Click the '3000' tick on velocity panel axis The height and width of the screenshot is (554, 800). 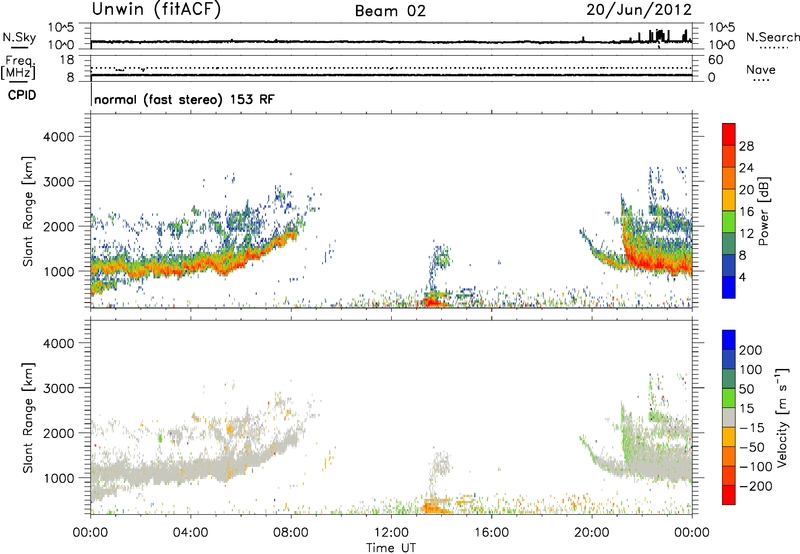[58, 388]
